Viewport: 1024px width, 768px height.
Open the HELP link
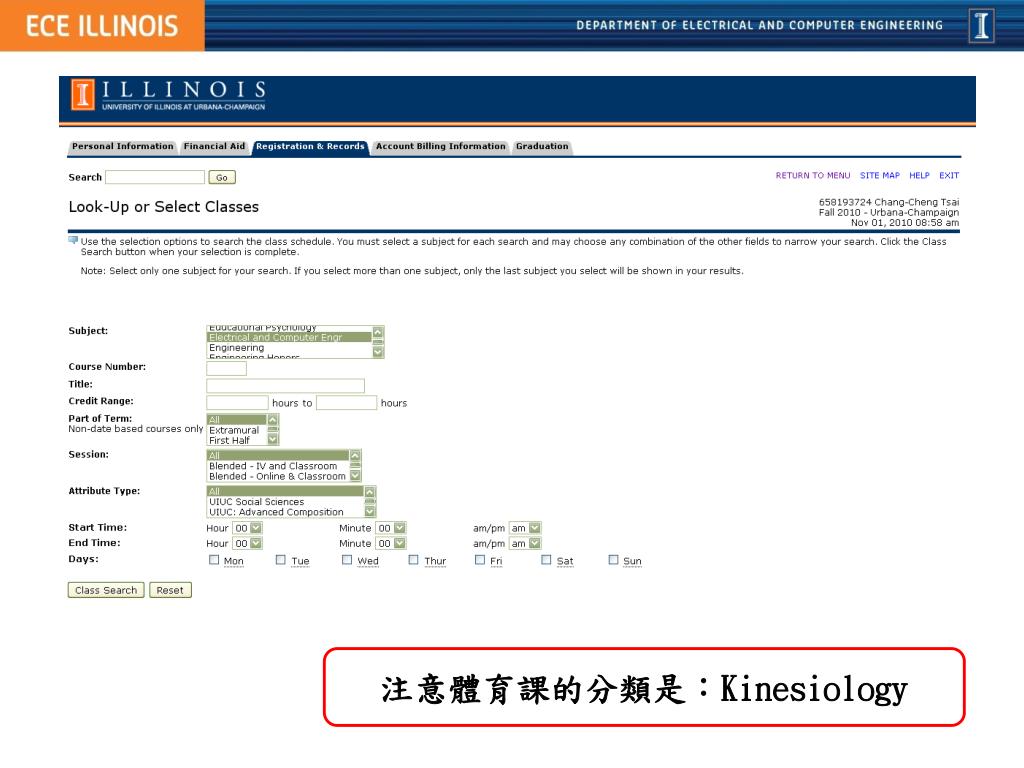coord(919,175)
